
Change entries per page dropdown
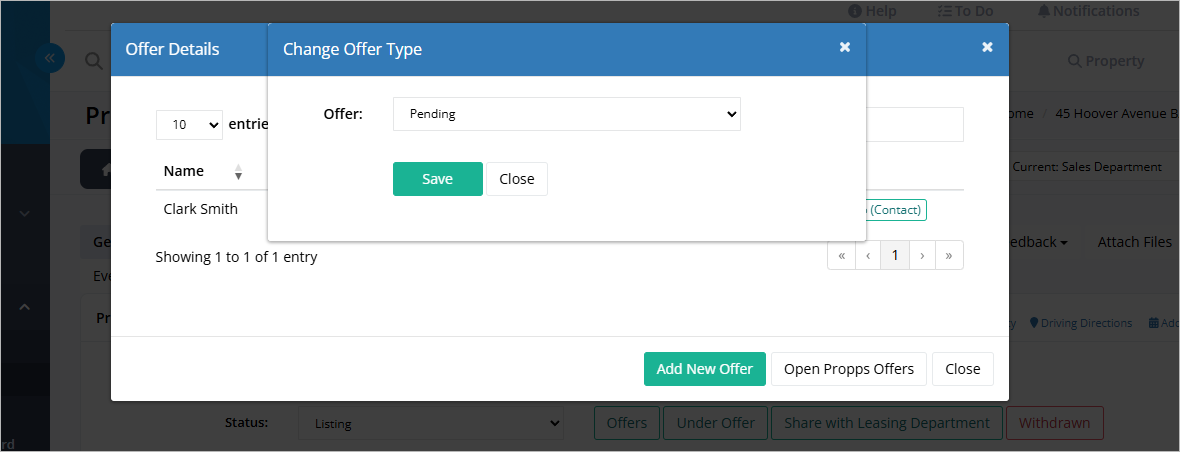(189, 124)
